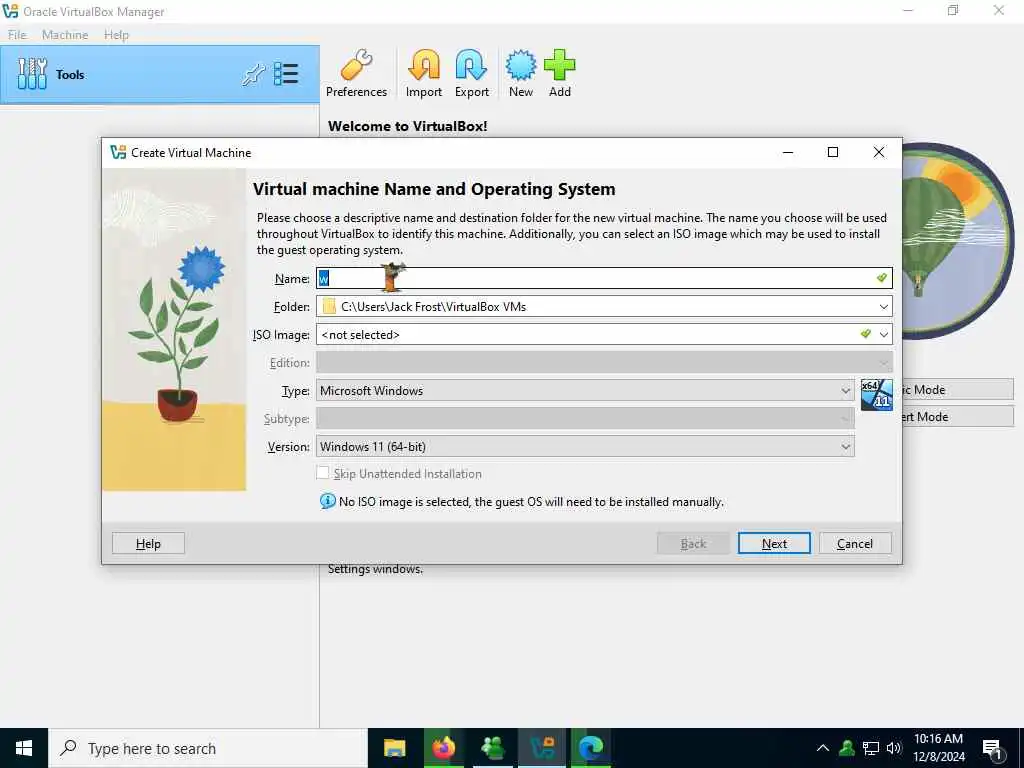The height and width of the screenshot is (768, 1024).
Task: Click the pin icon beside Tools
Action: pyautogui.click(x=253, y=74)
